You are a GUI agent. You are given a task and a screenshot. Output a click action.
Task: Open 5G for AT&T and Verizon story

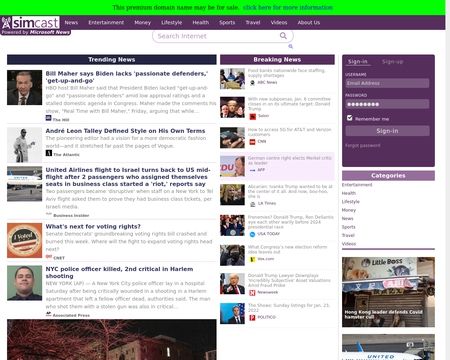point(290,132)
